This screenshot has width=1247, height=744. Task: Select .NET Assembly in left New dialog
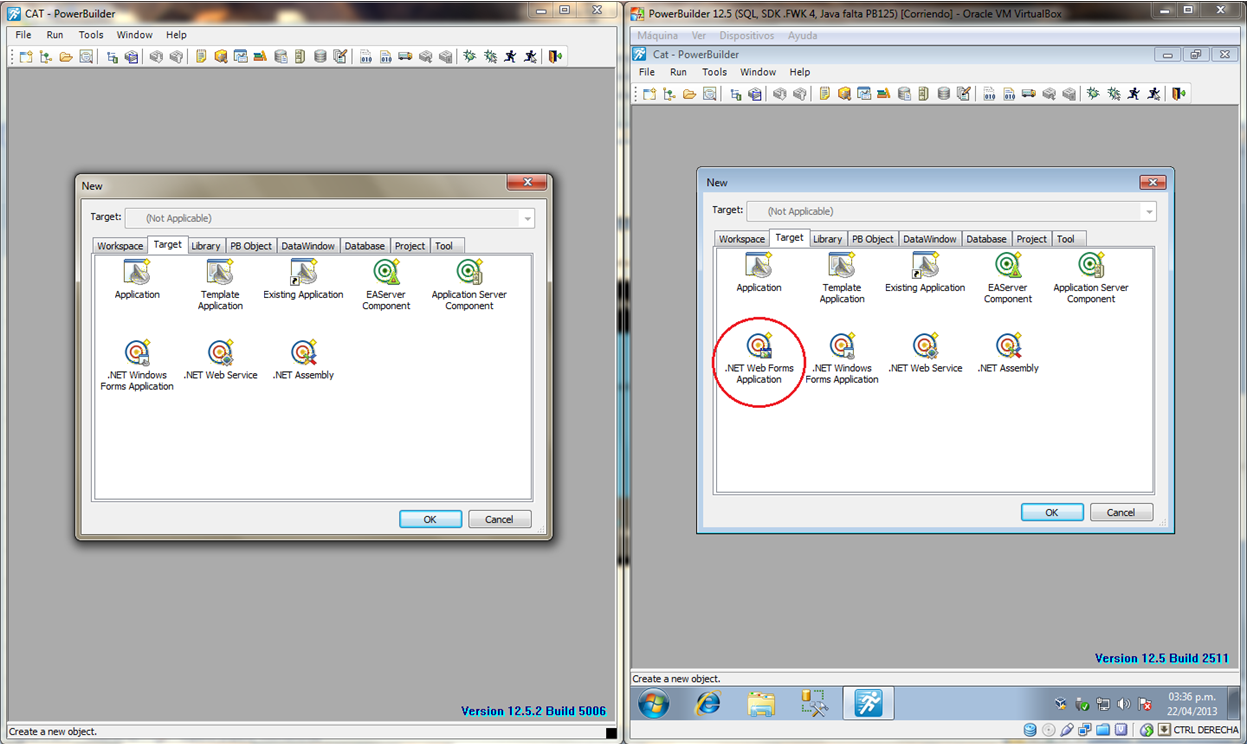303,361
